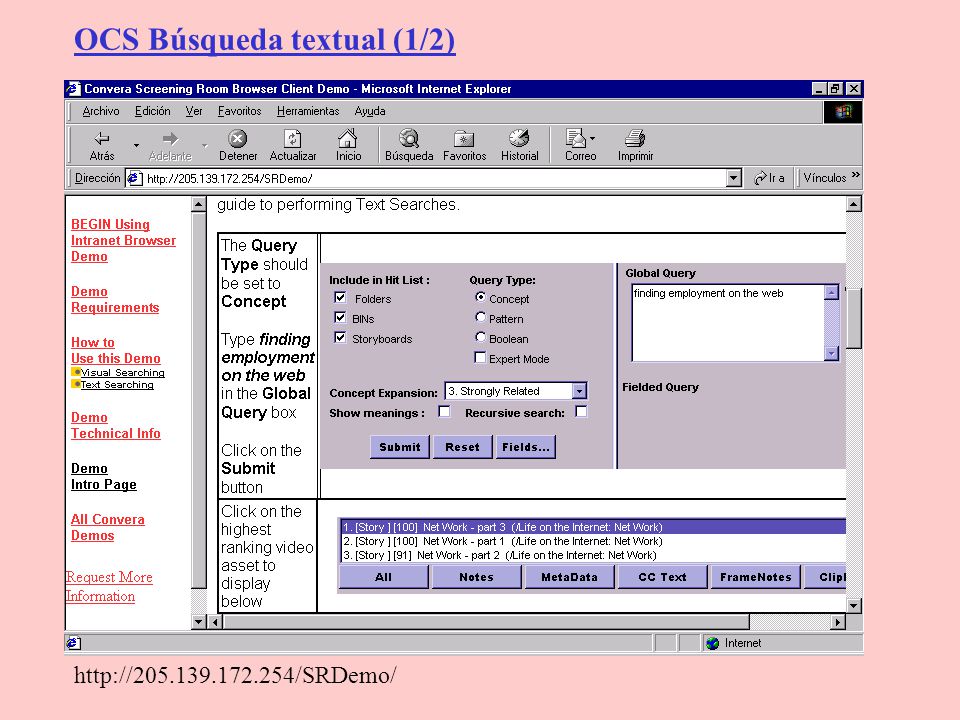Viewport: 960px width, 720px height.
Task: Click the Windows logo throbber icon
Action: coord(843,112)
